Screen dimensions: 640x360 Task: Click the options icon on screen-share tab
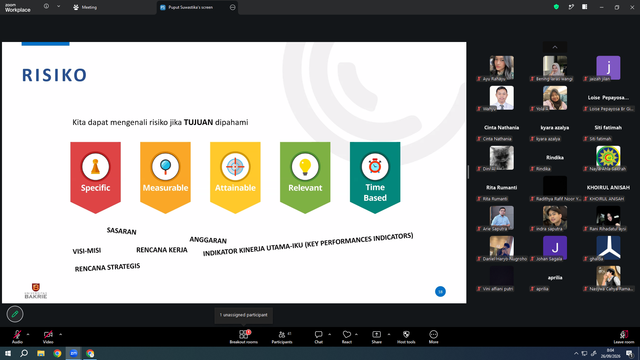[x=232, y=7]
